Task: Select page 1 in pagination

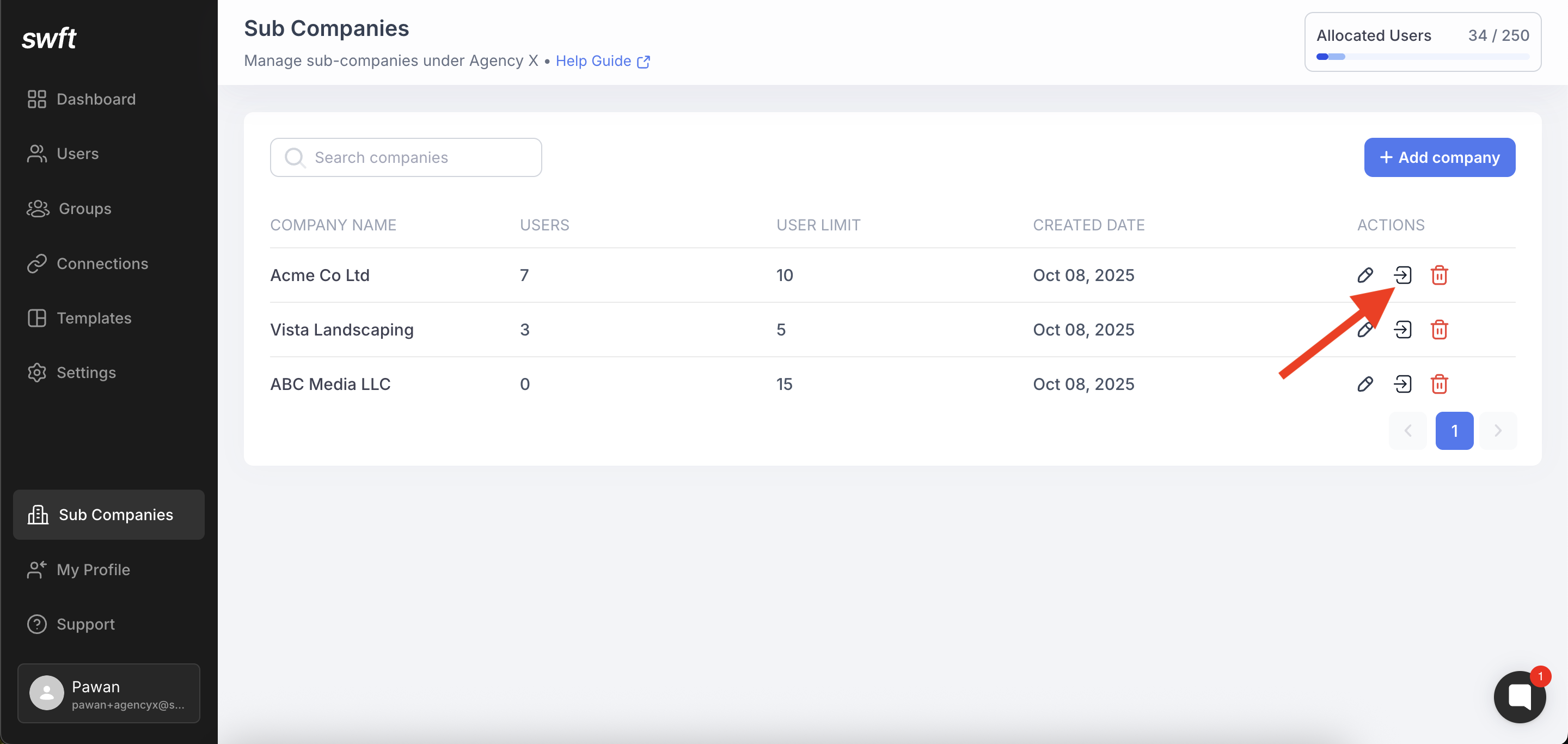Action: (1454, 431)
